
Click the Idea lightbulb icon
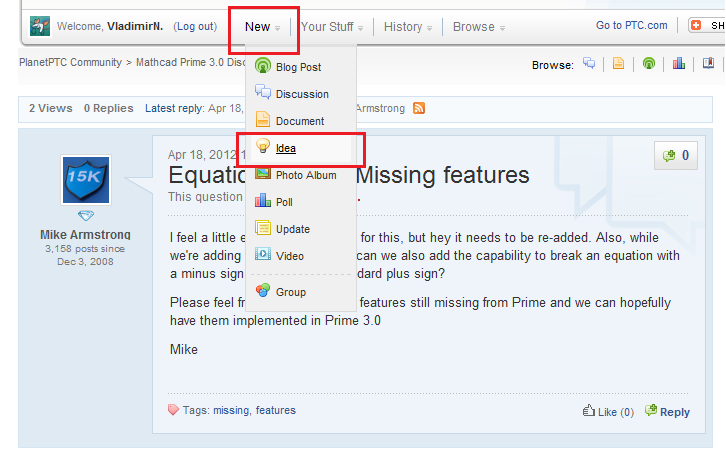point(263,146)
